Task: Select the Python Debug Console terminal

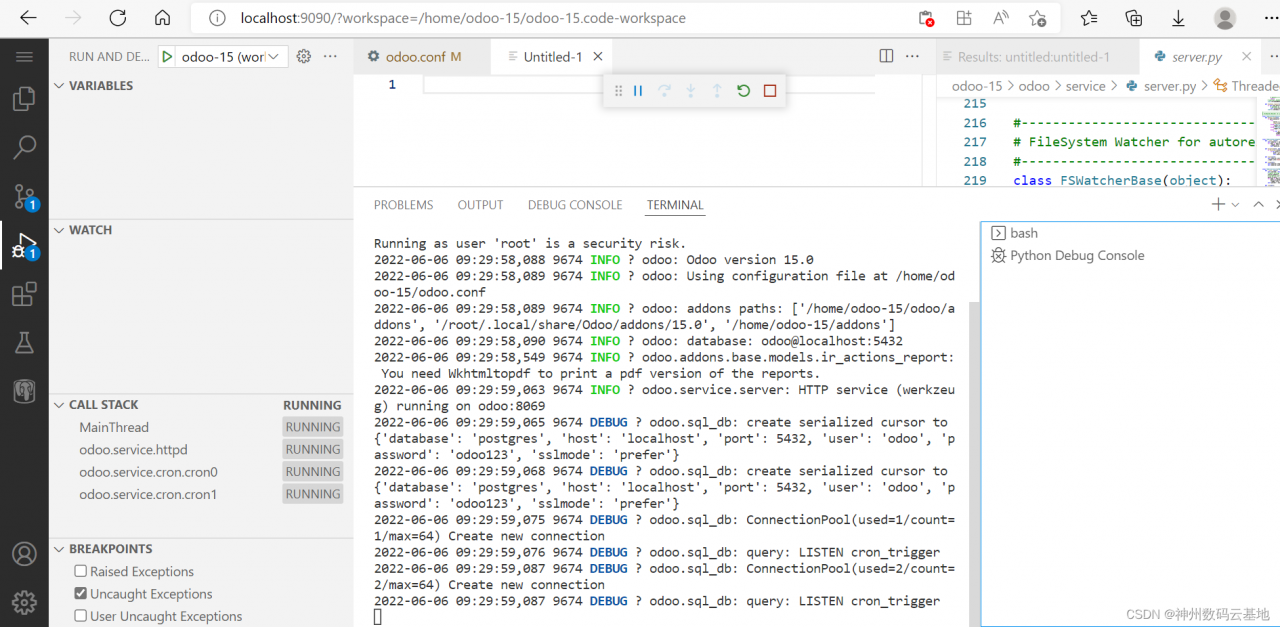Action: click(x=1130, y=256)
